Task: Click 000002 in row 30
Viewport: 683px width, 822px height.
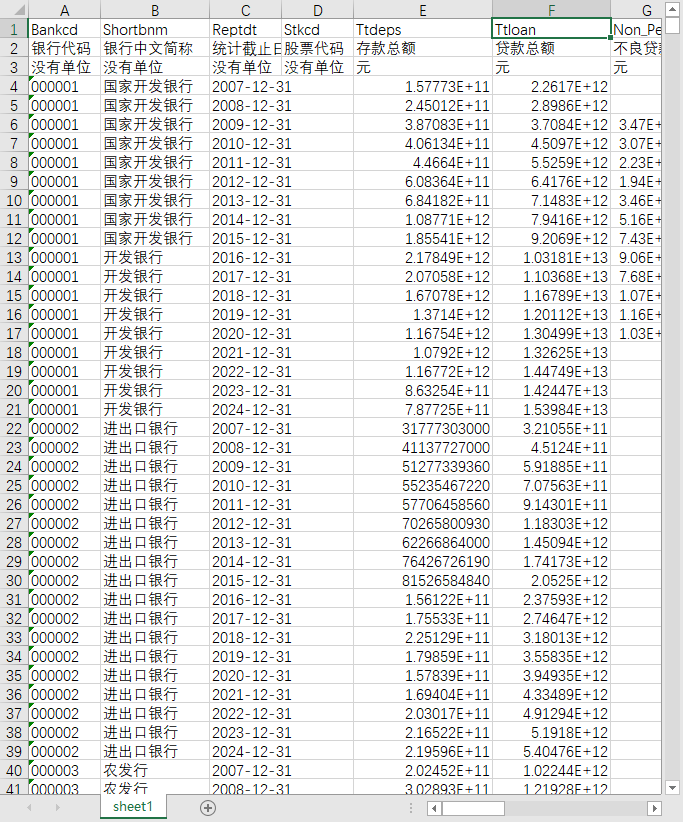Action: tap(64, 580)
